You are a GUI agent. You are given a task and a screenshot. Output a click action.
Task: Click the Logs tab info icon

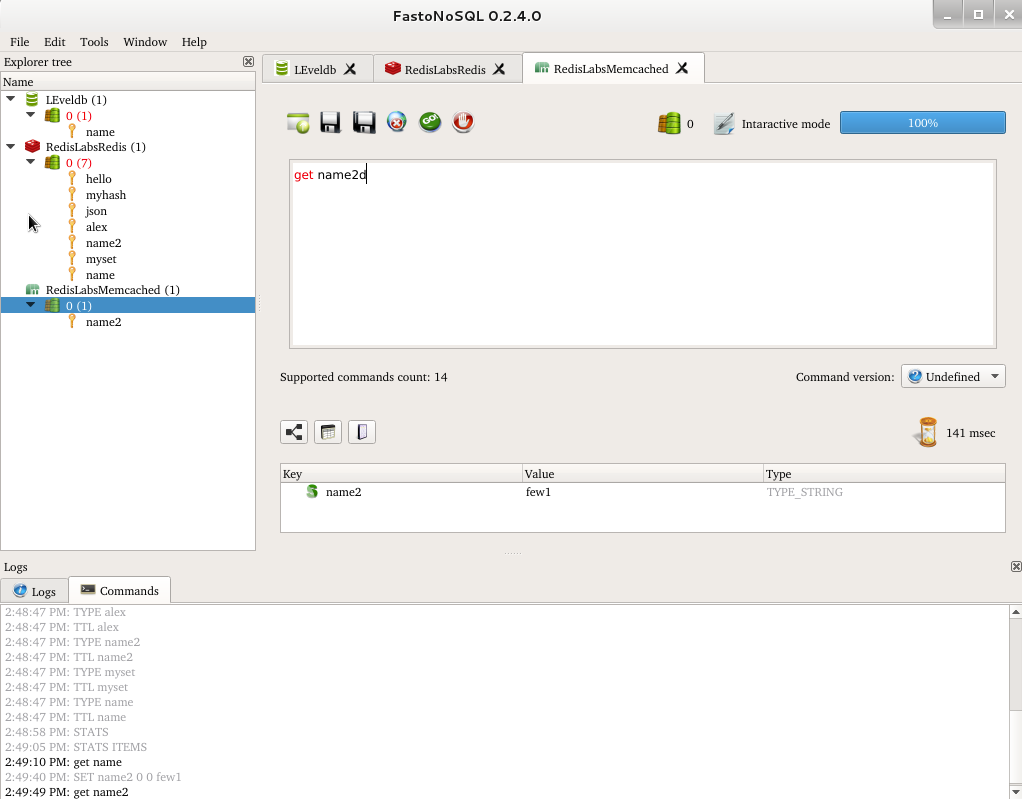click(x=20, y=590)
